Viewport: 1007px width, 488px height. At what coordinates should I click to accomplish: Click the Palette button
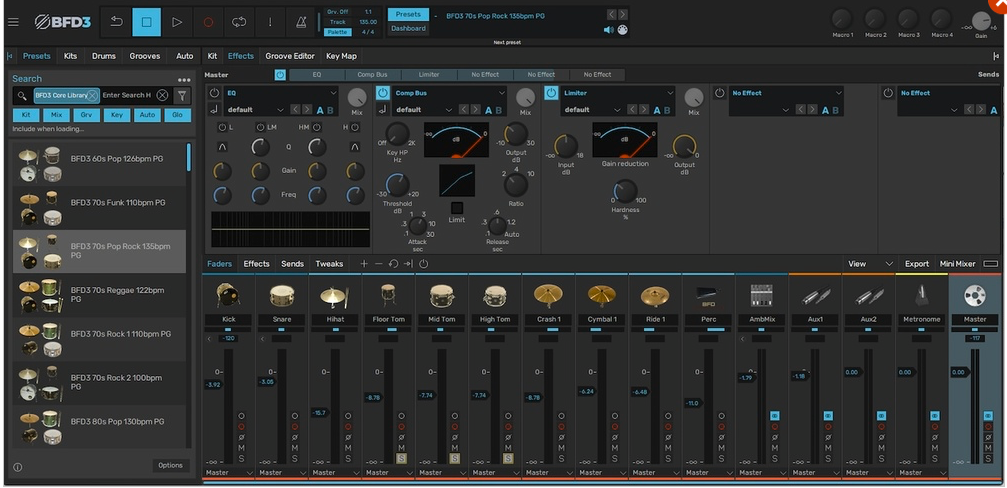[x=337, y=31]
